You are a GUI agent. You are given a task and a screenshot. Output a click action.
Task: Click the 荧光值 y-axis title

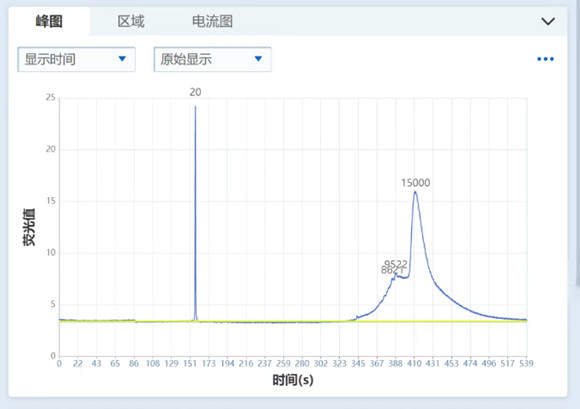click(29, 227)
